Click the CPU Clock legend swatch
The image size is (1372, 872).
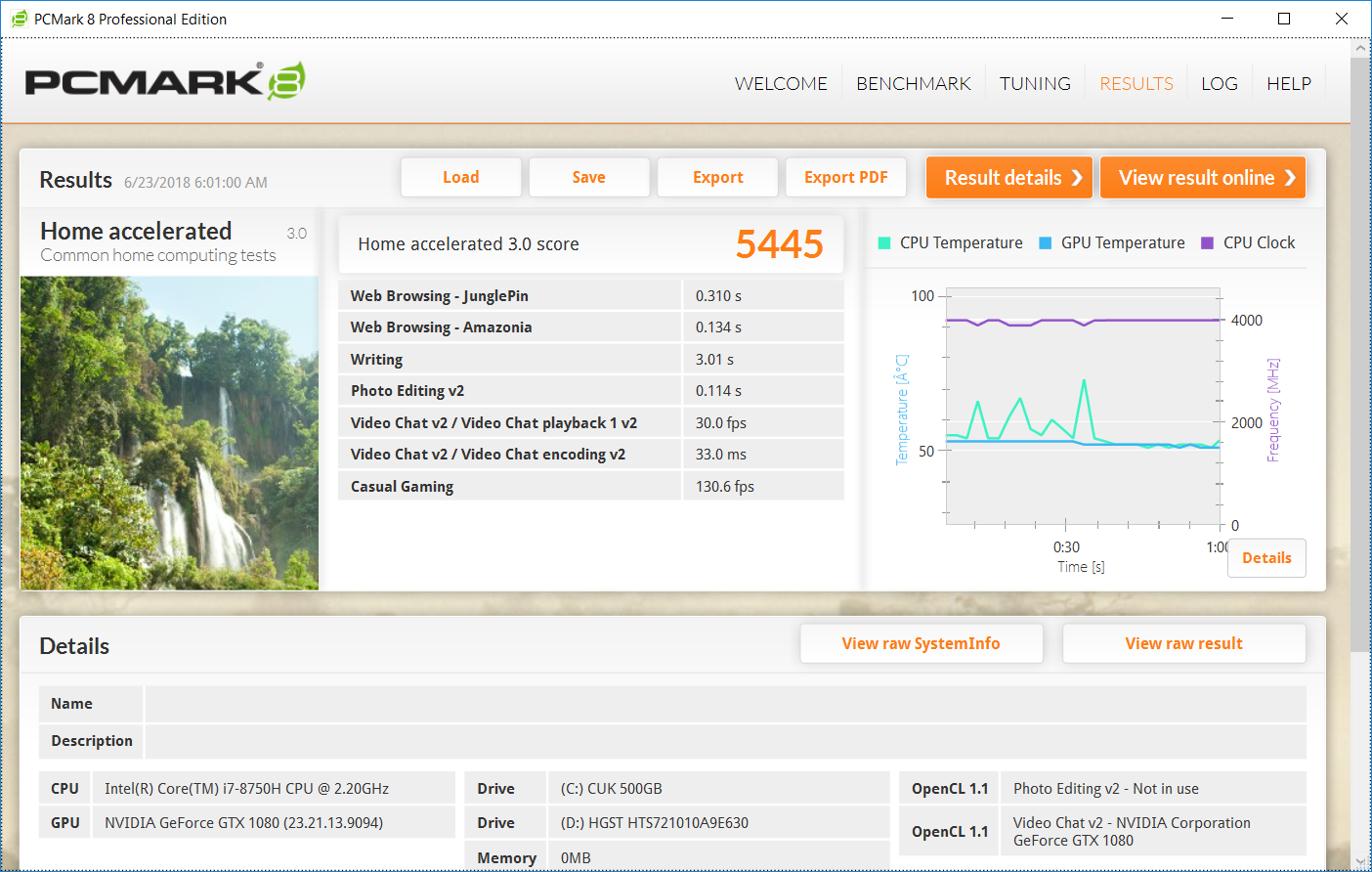(1207, 242)
